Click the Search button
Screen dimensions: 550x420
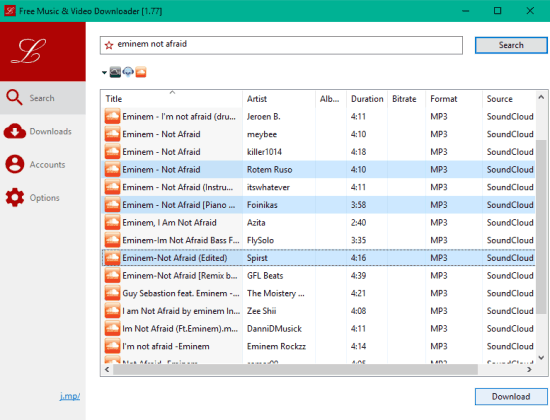pos(511,45)
